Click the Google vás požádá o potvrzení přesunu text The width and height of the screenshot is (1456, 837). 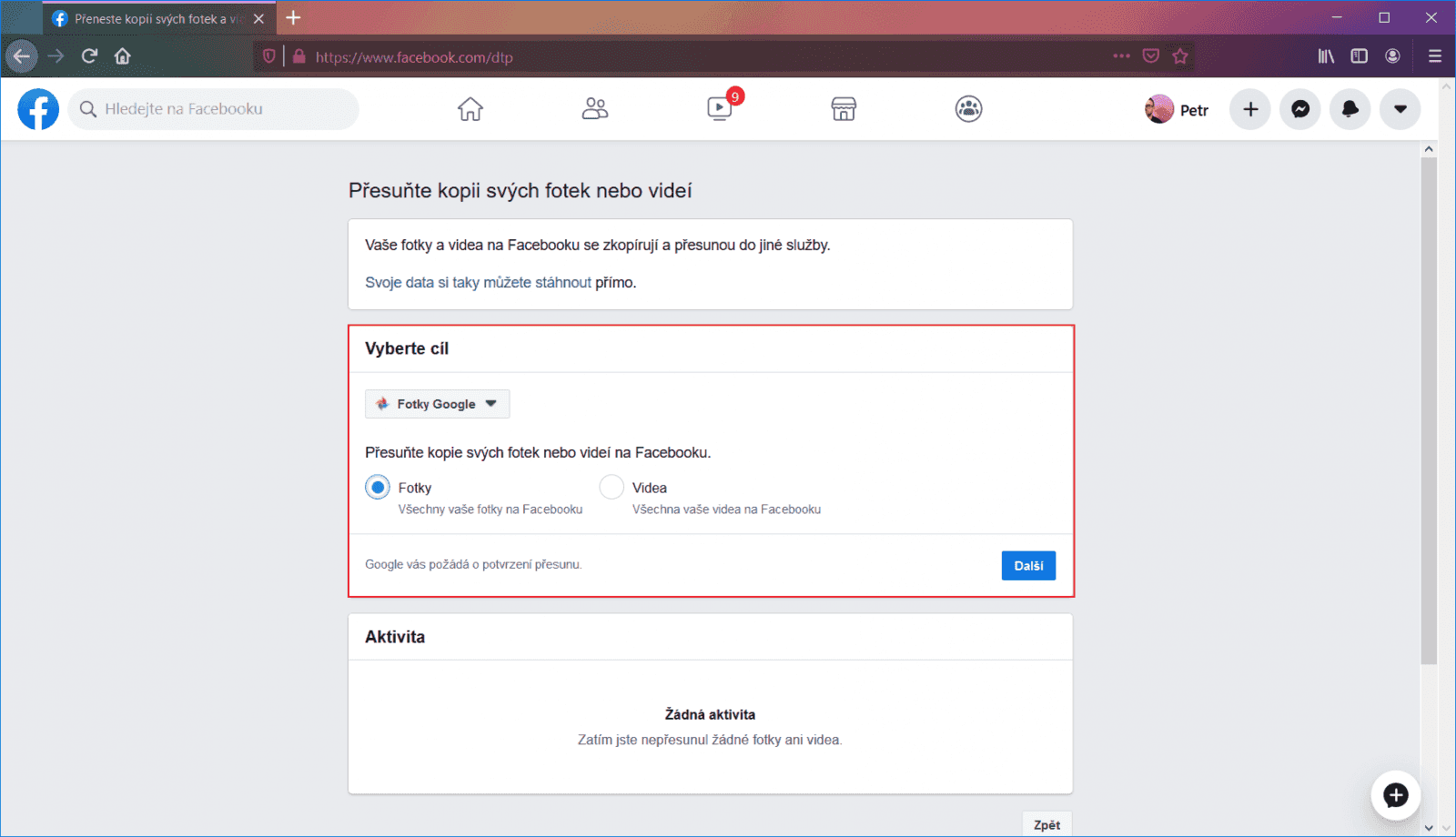pos(473,565)
